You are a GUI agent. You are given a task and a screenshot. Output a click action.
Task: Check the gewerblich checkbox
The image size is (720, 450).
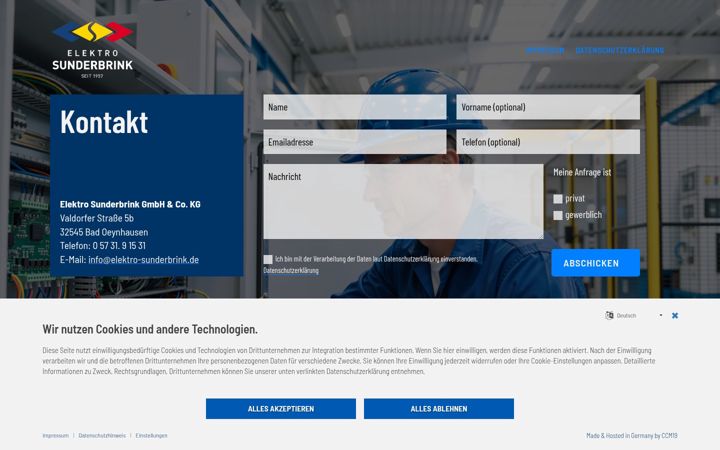click(558, 215)
